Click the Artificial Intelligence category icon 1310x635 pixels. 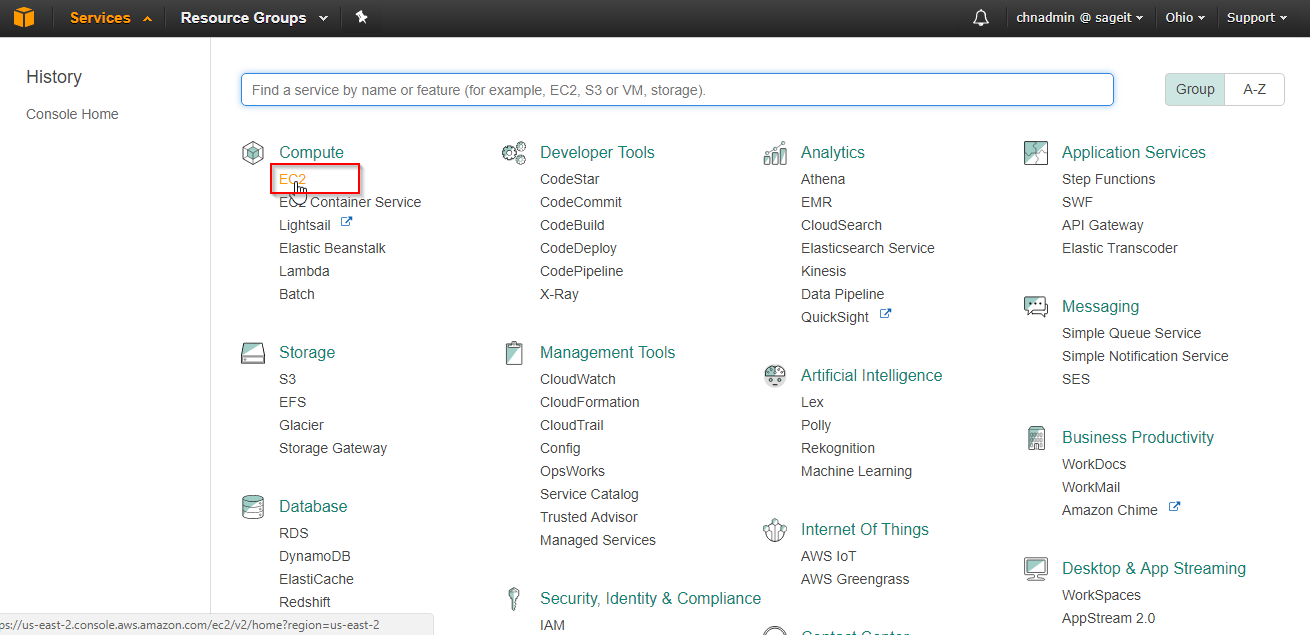pos(775,376)
